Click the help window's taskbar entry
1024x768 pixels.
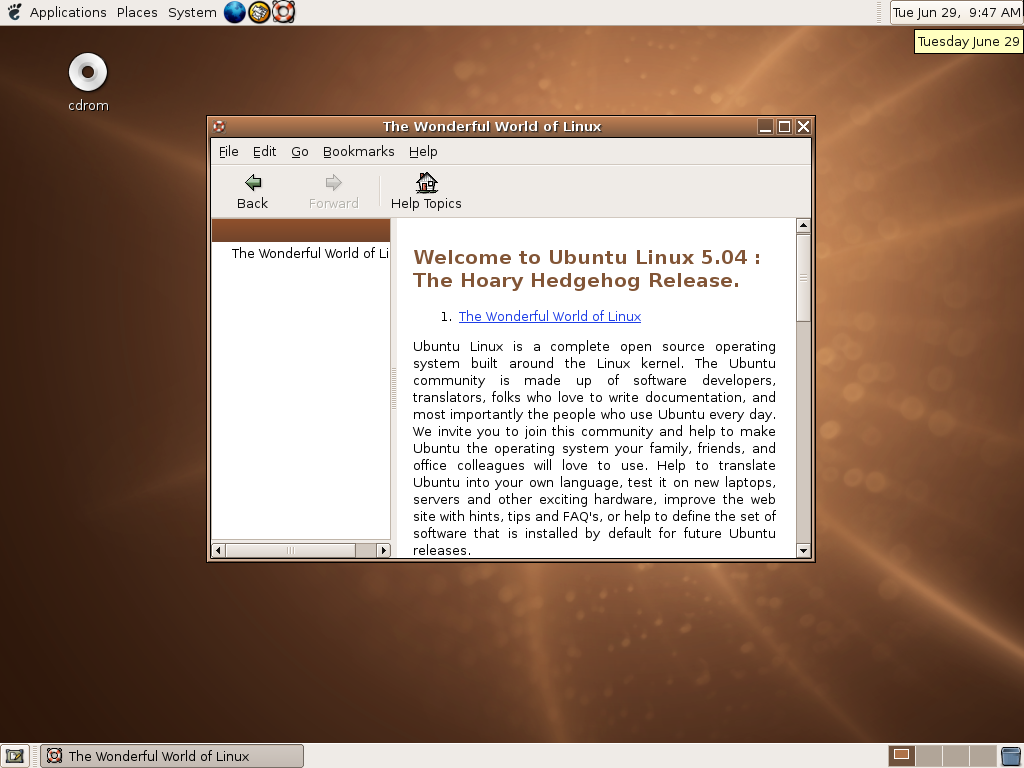[170, 756]
